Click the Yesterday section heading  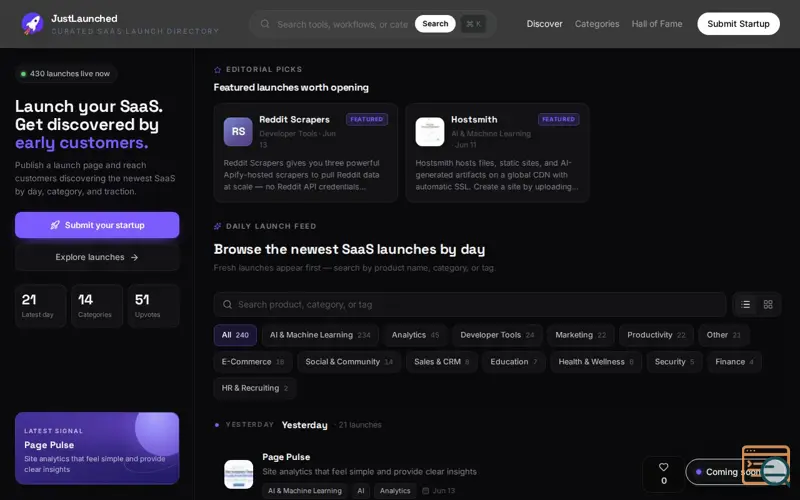pos(305,425)
